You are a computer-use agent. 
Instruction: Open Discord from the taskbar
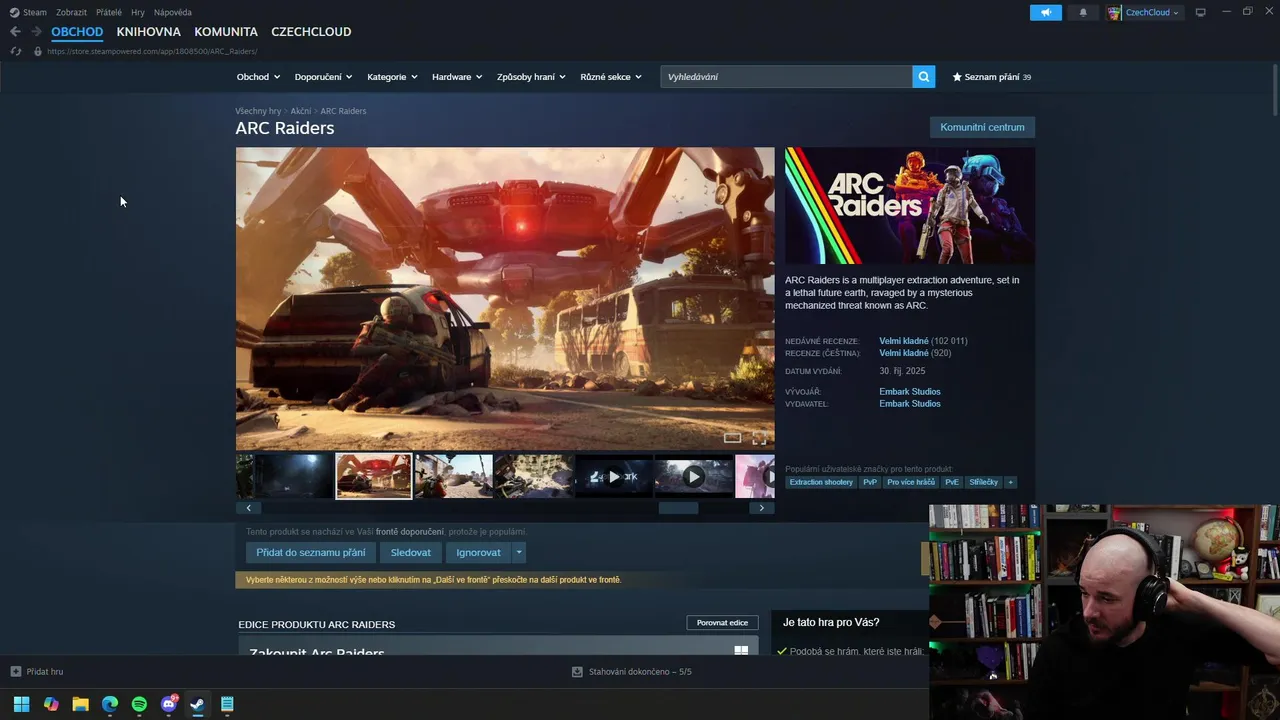(169, 704)
